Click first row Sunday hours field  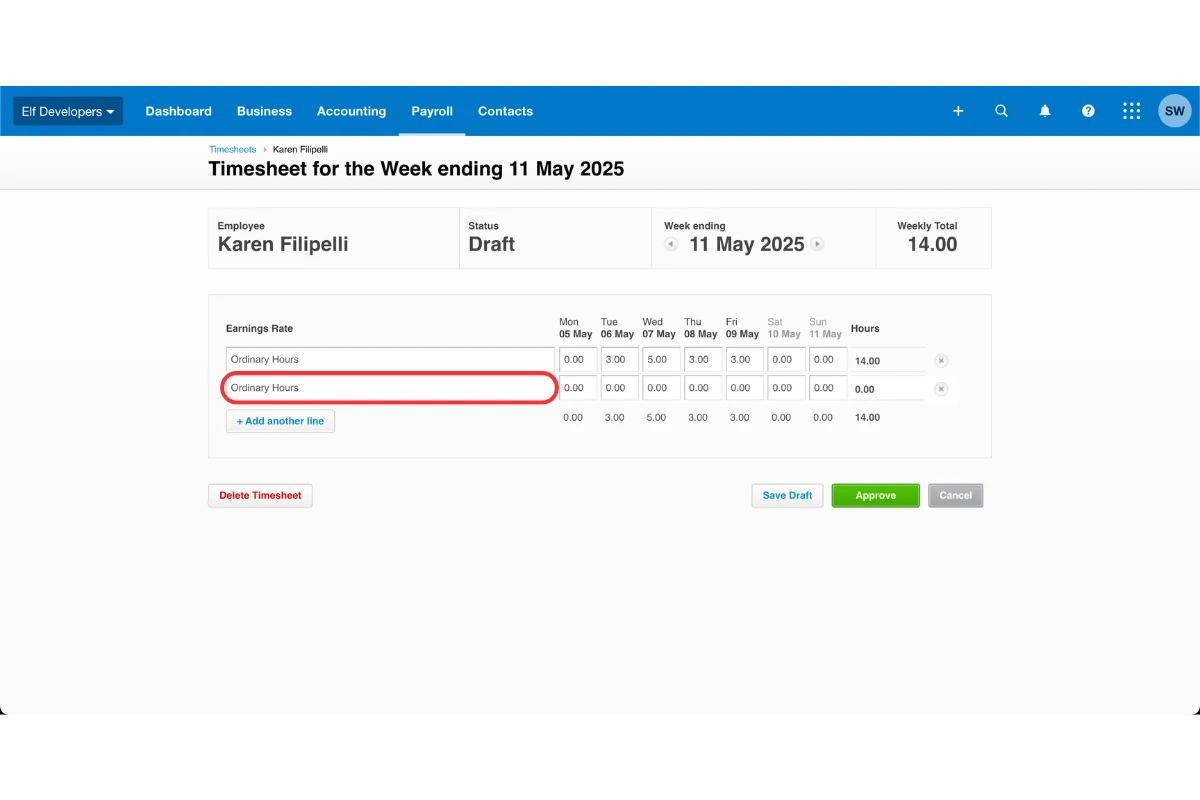click(828, 359)
